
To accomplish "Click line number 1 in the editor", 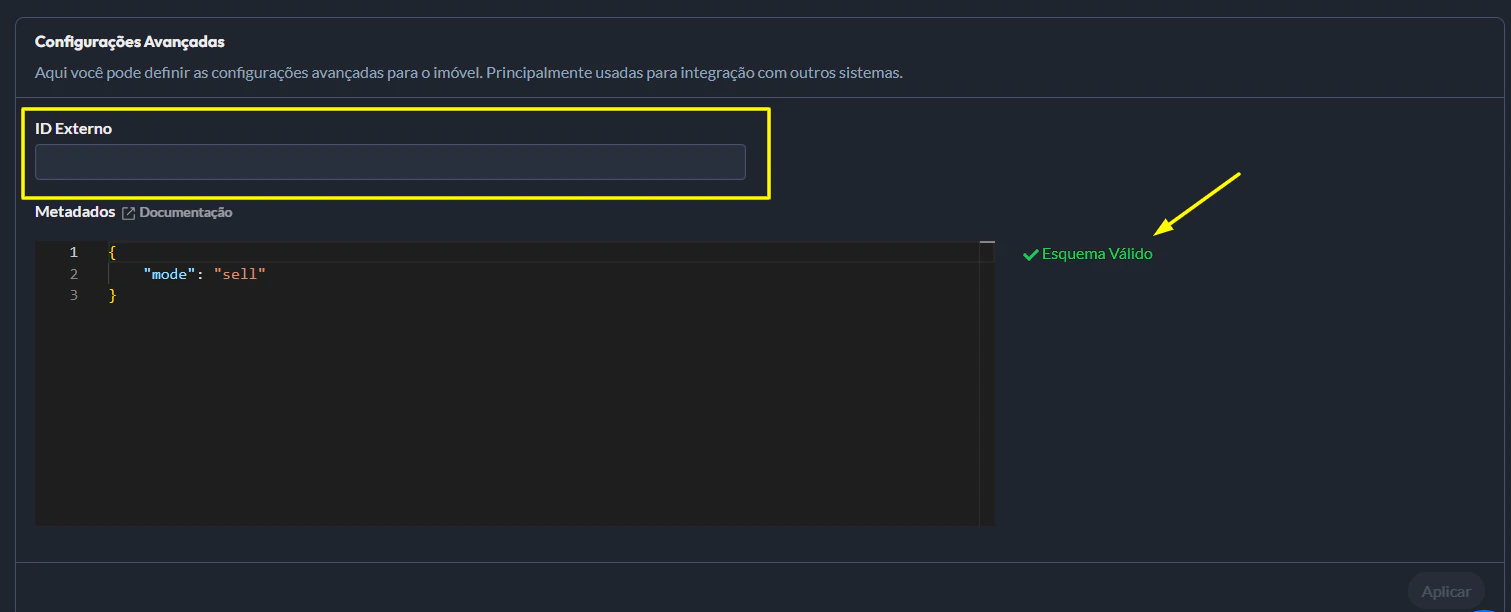I will click(74, 252).
